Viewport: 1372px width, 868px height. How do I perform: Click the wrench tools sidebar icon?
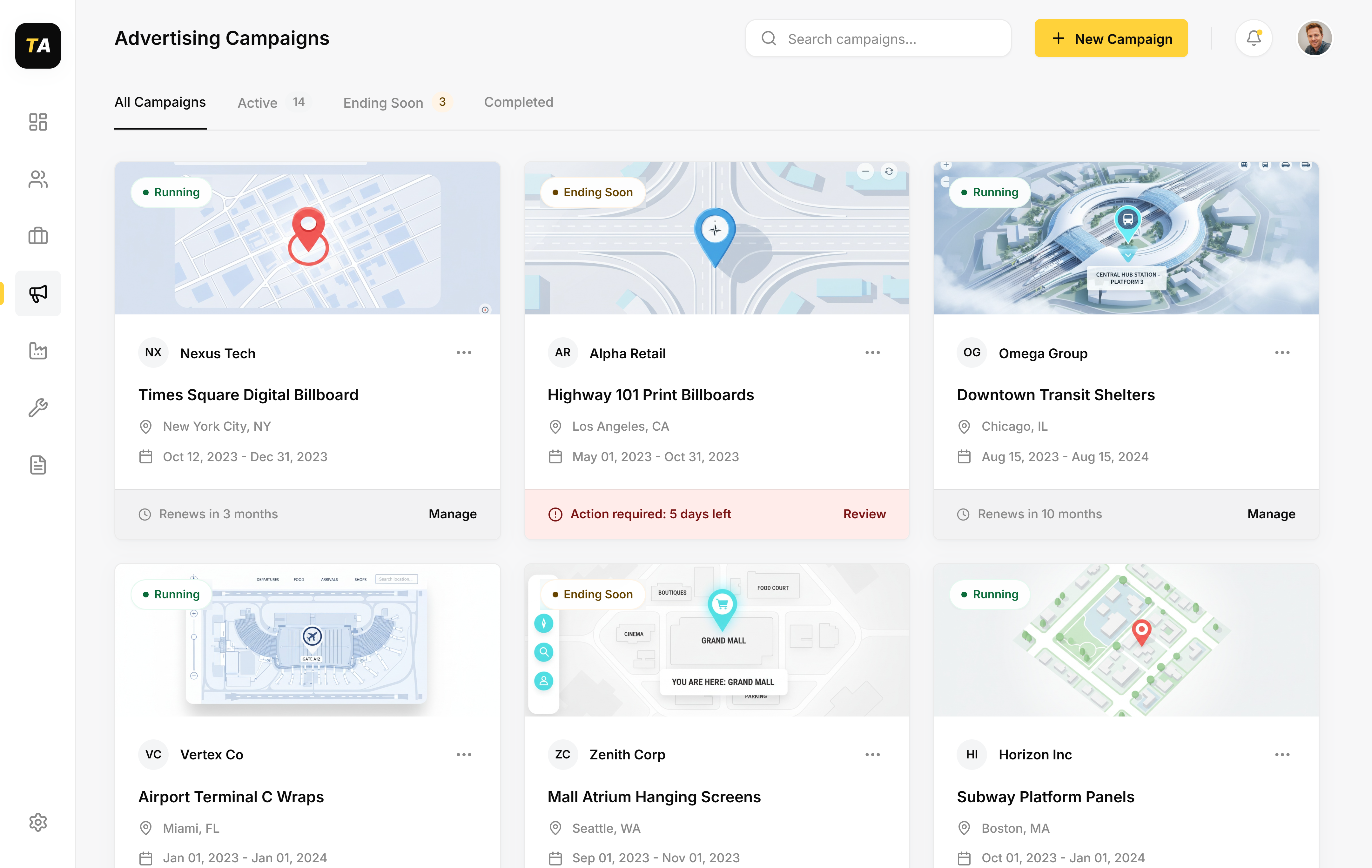pyautogui.click(x=37, y=407)
